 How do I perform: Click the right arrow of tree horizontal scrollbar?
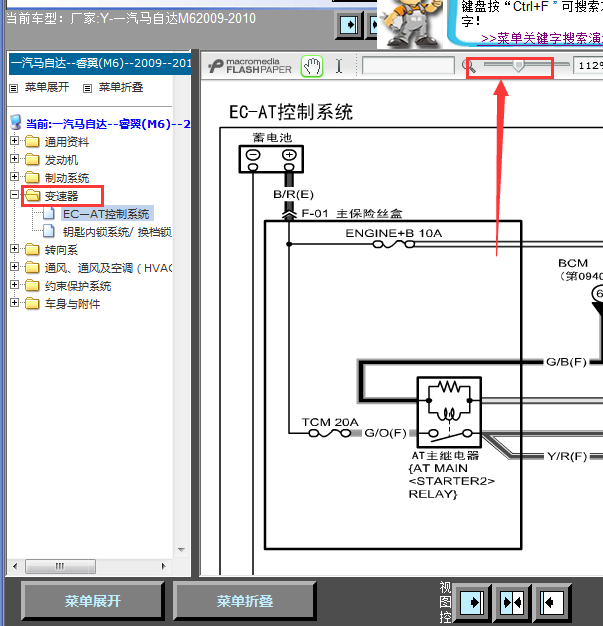click(x=163, y=566)
